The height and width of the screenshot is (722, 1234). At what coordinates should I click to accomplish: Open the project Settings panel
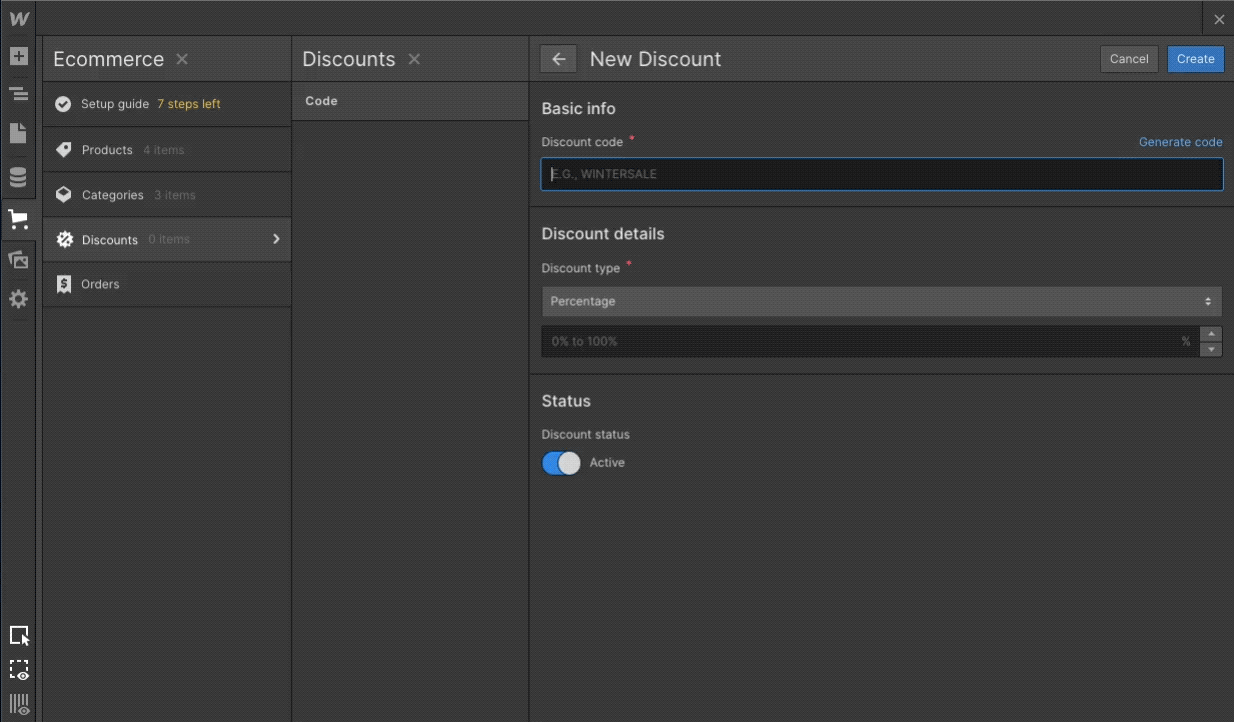coord(19,299)
